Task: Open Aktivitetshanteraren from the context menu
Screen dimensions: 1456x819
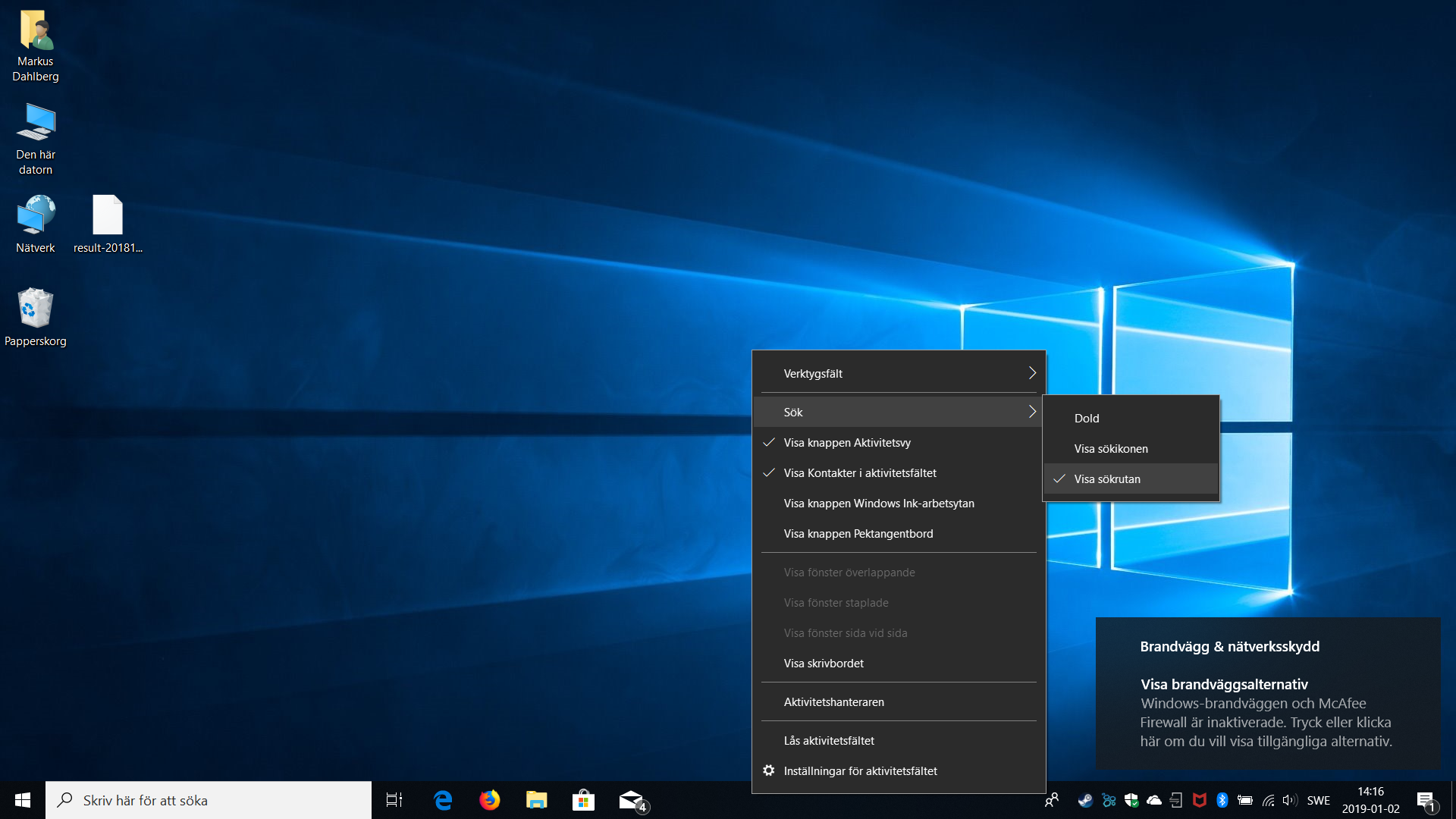Action: [833, 701]
